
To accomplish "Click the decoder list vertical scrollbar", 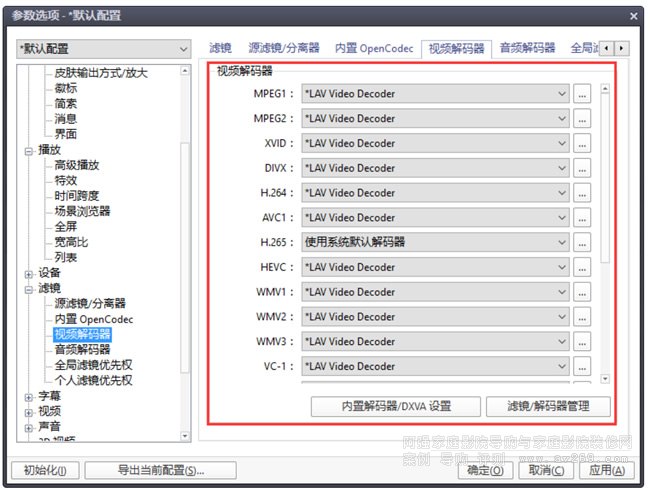I will [603, 200].
